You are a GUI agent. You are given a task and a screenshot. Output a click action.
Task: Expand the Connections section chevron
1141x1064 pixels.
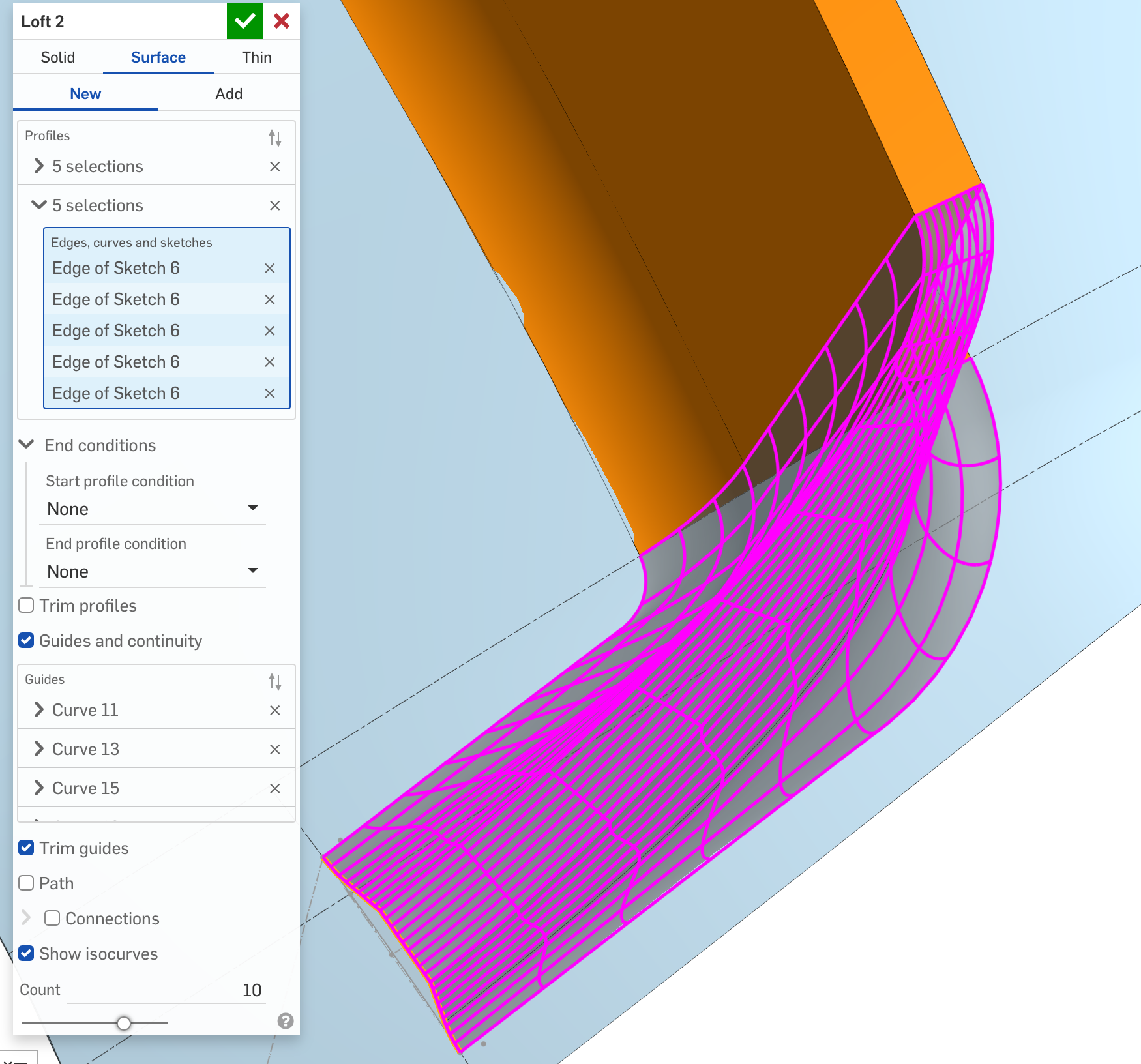tap(27, 917)
